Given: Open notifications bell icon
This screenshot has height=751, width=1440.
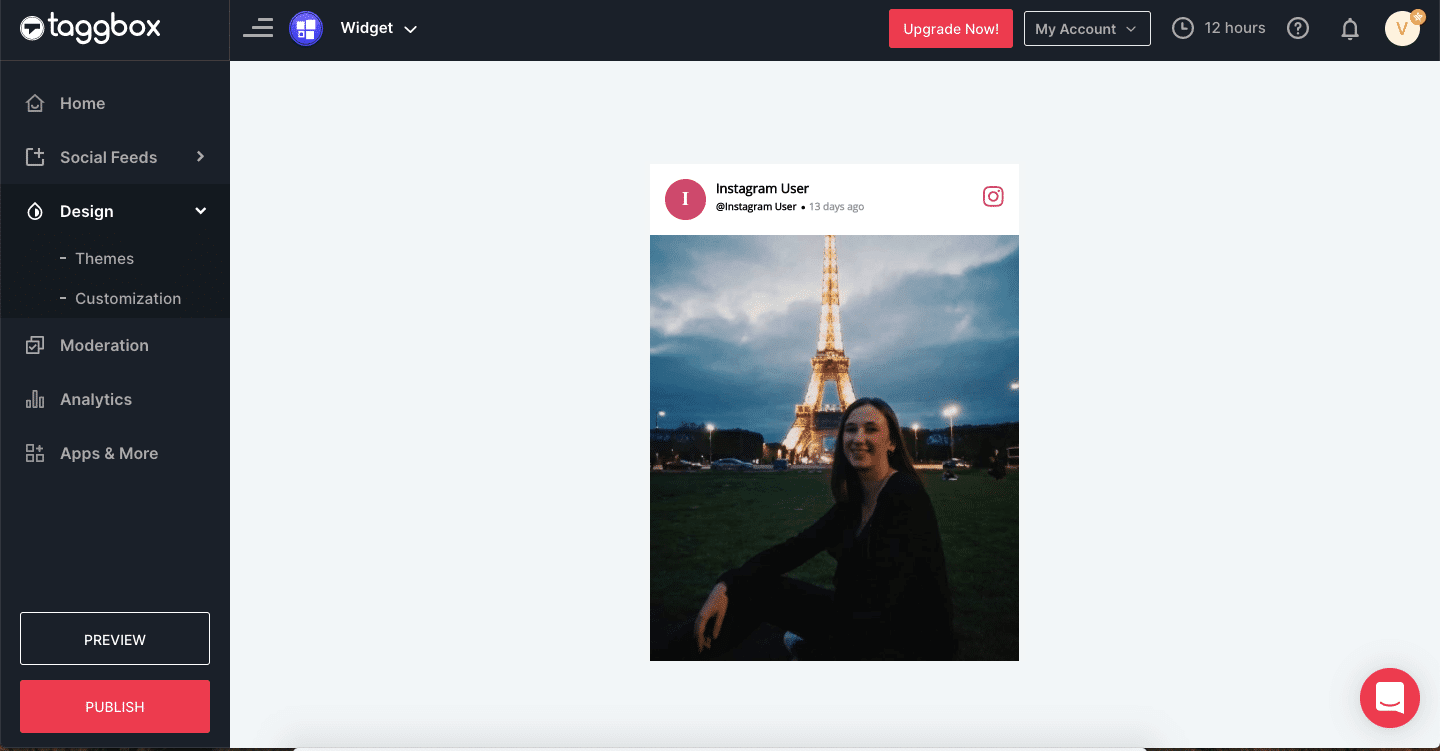Looking at the screenshot, I should (1350, 29).
